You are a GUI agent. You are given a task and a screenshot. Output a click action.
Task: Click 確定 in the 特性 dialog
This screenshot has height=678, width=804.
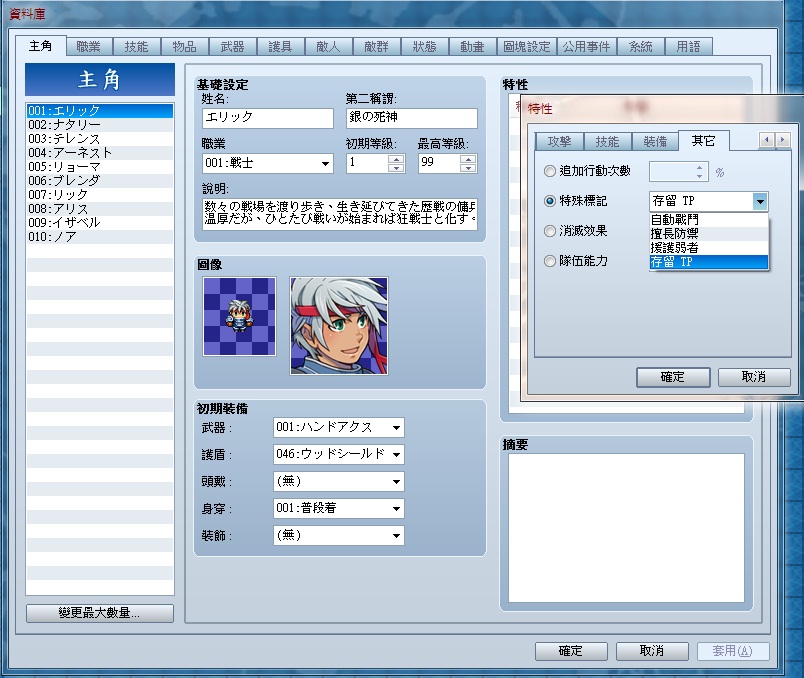pyautogui.click(x=673, y=377)
